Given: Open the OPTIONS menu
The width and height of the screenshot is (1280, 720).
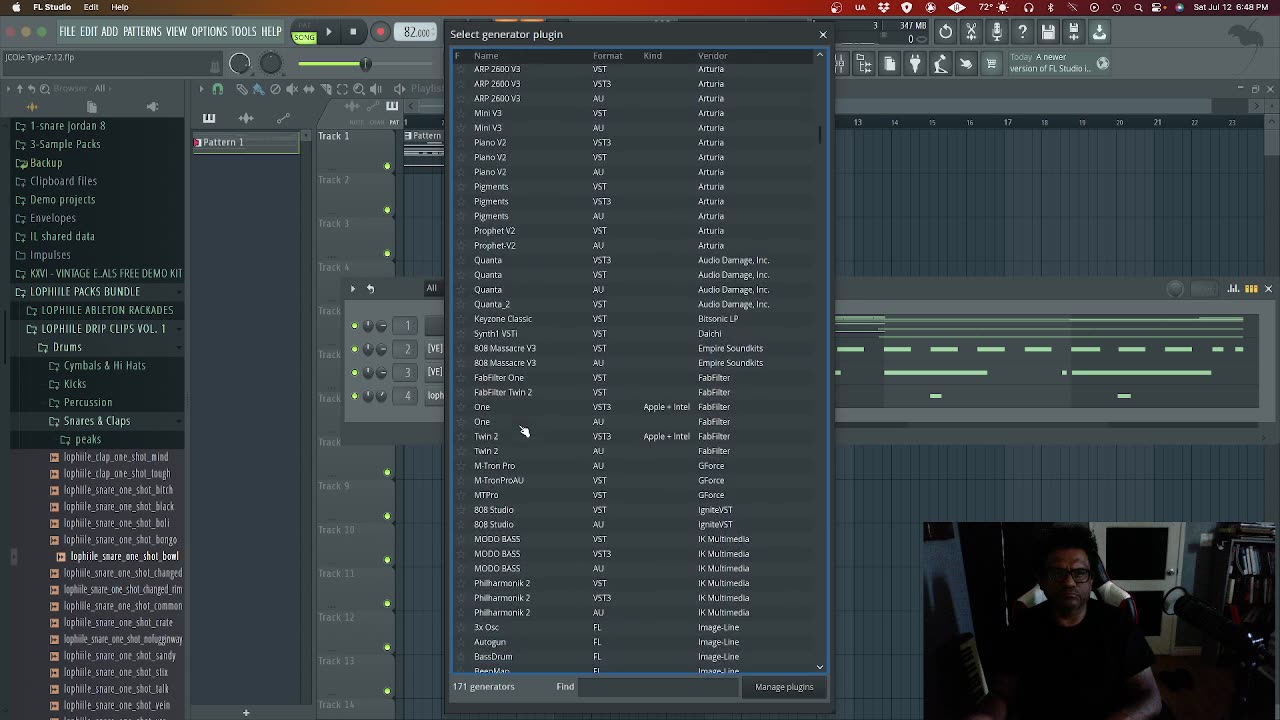Looking at the screenshot, I should pyautogui.click(x=209, y=32).
